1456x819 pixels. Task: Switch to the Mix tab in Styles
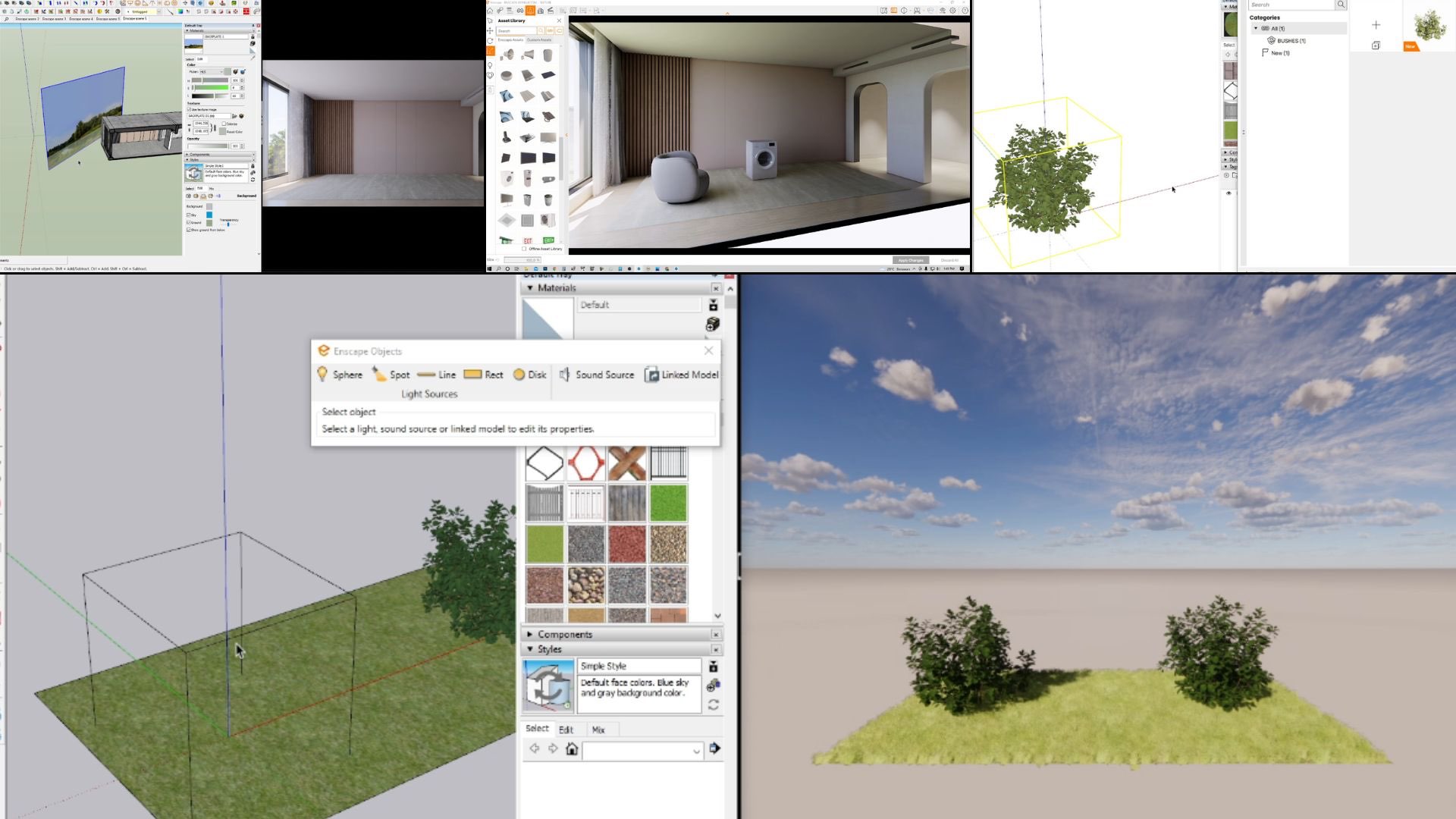598,730
